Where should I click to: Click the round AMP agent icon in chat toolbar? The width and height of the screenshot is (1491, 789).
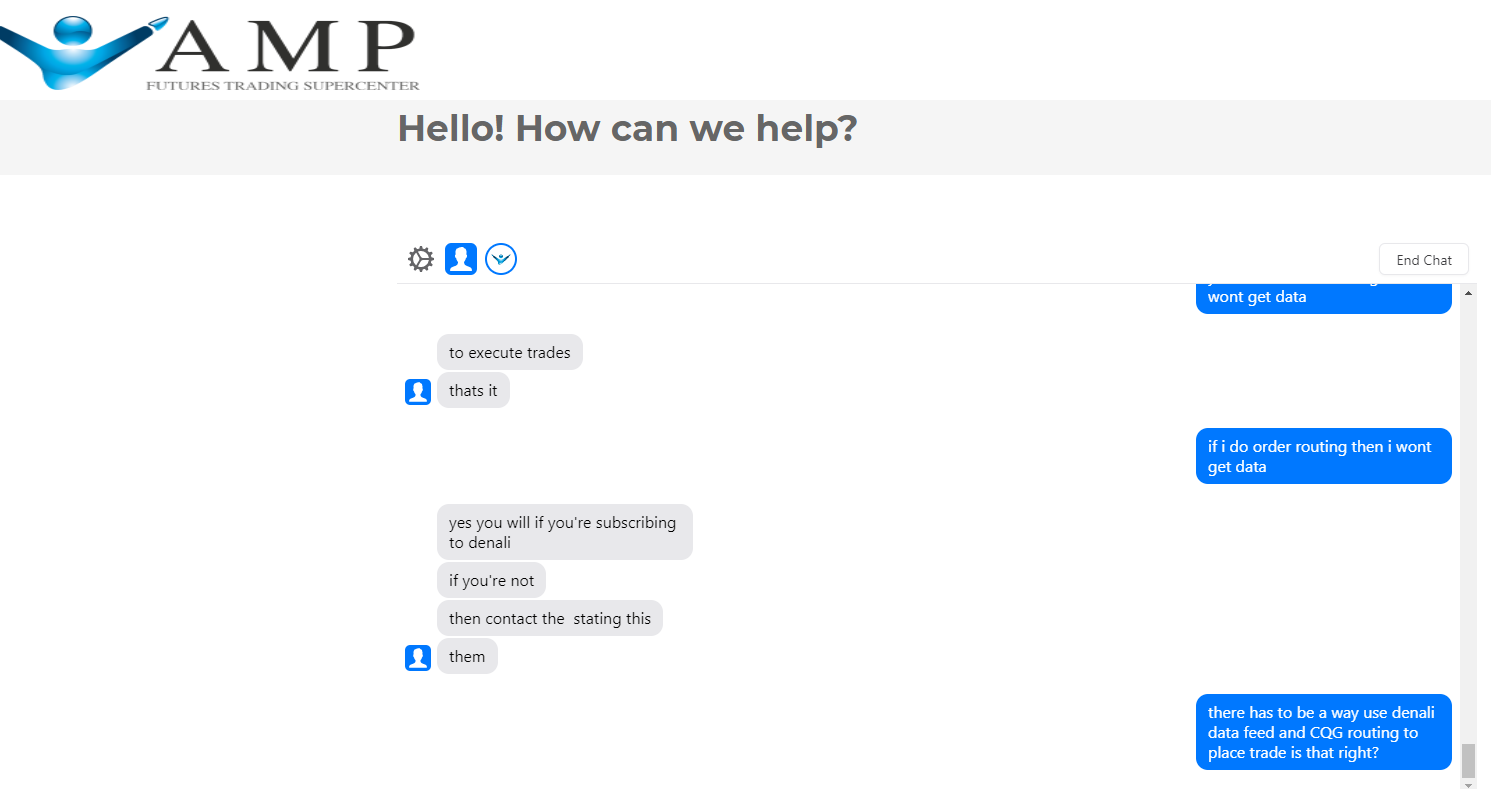(501, 260)
